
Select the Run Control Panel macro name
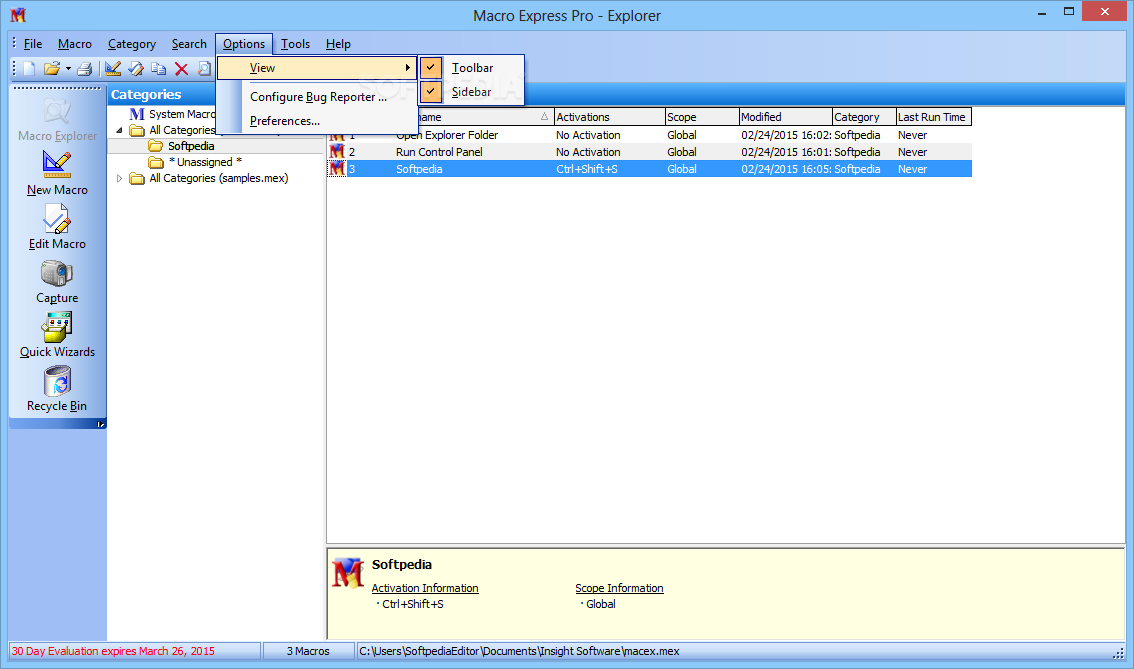pos(439,152)
